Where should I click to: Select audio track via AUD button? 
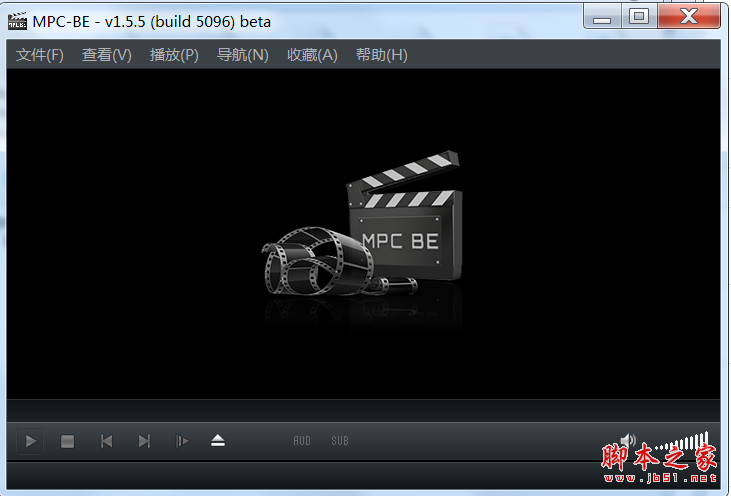coord(302,441)
